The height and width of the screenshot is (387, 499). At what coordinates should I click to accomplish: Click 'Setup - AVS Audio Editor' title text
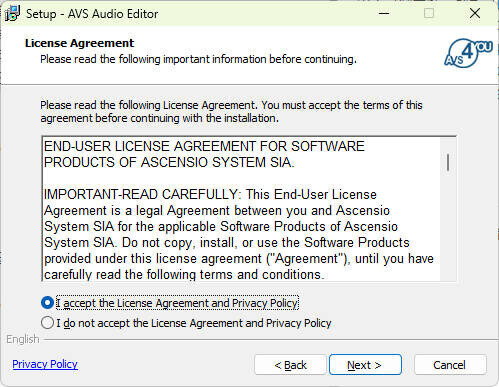(x=92, y=14)
